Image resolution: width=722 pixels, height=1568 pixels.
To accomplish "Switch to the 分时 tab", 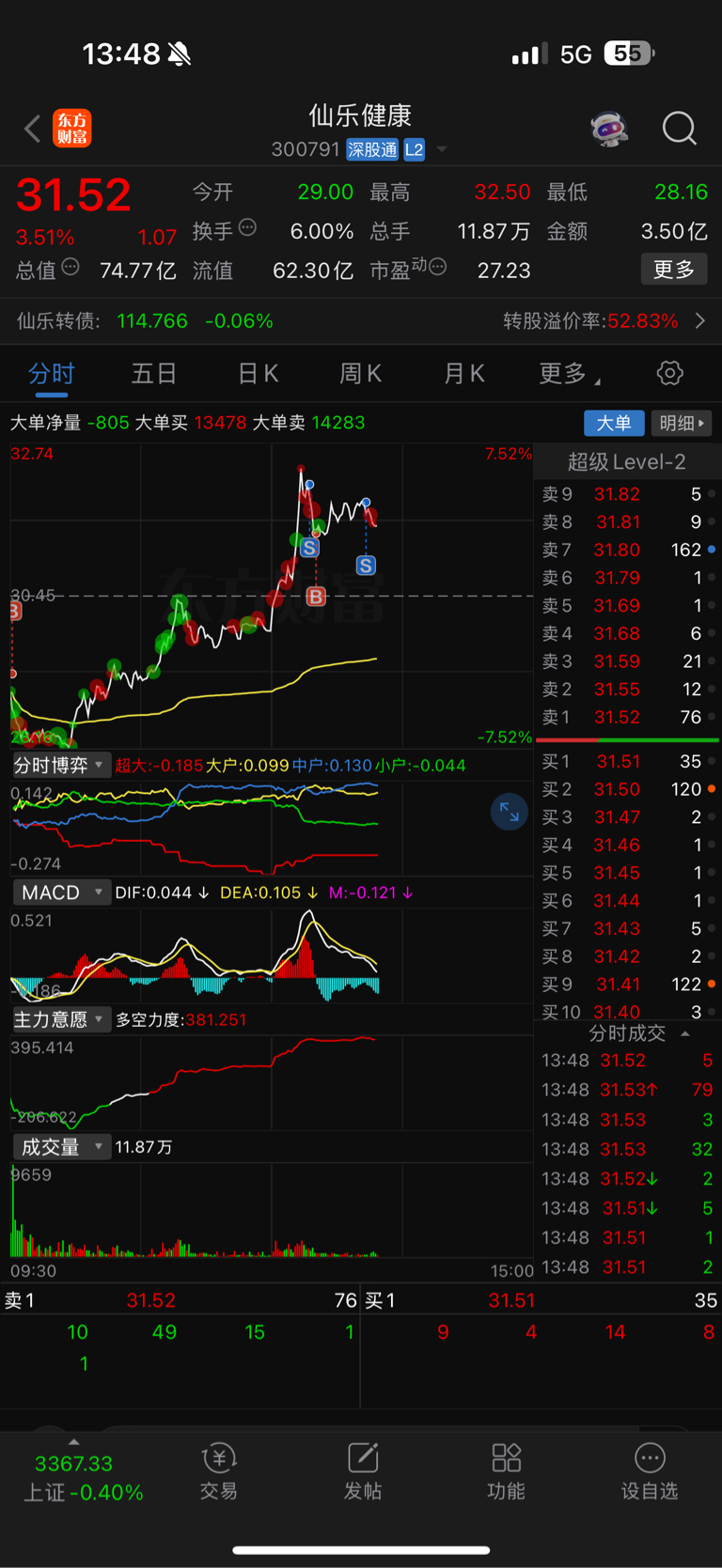I will pyautogui.click(x=52, y=374).
